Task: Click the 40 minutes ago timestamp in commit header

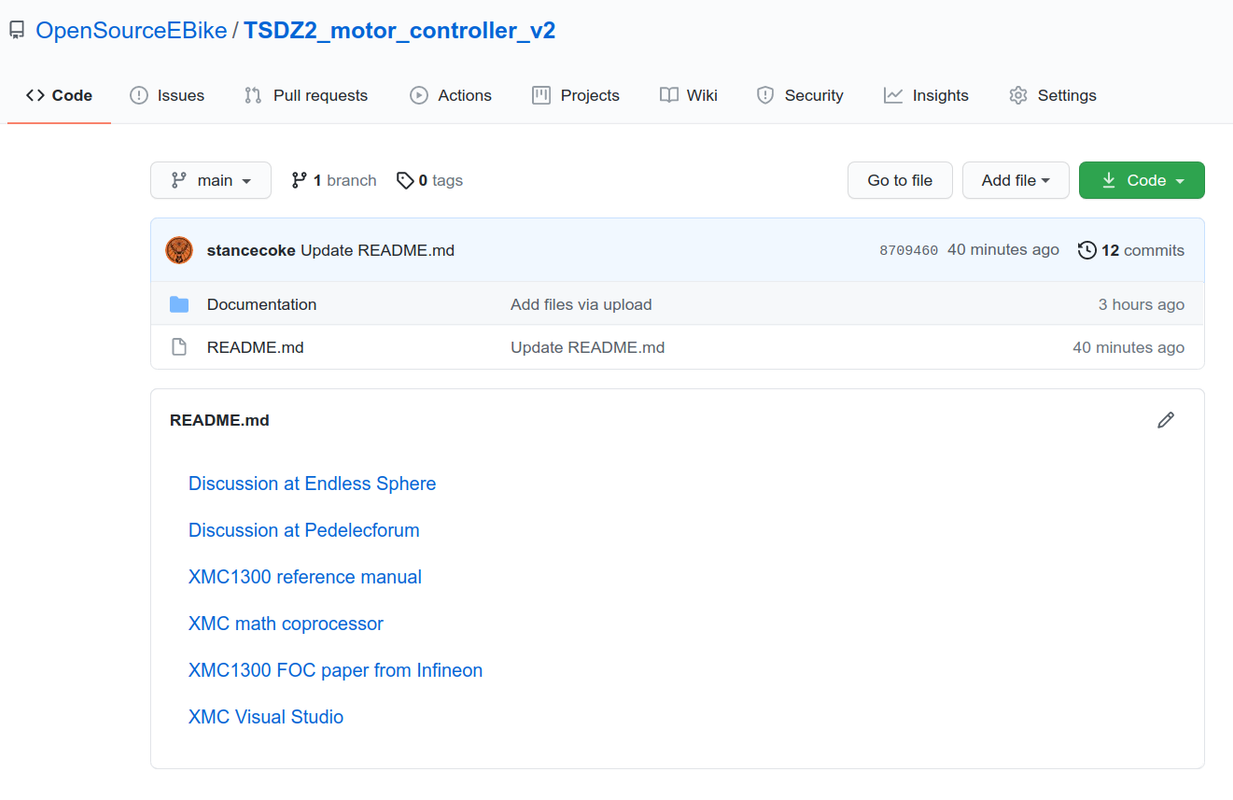Action: pyautogui.click(x=1003, y=250)
